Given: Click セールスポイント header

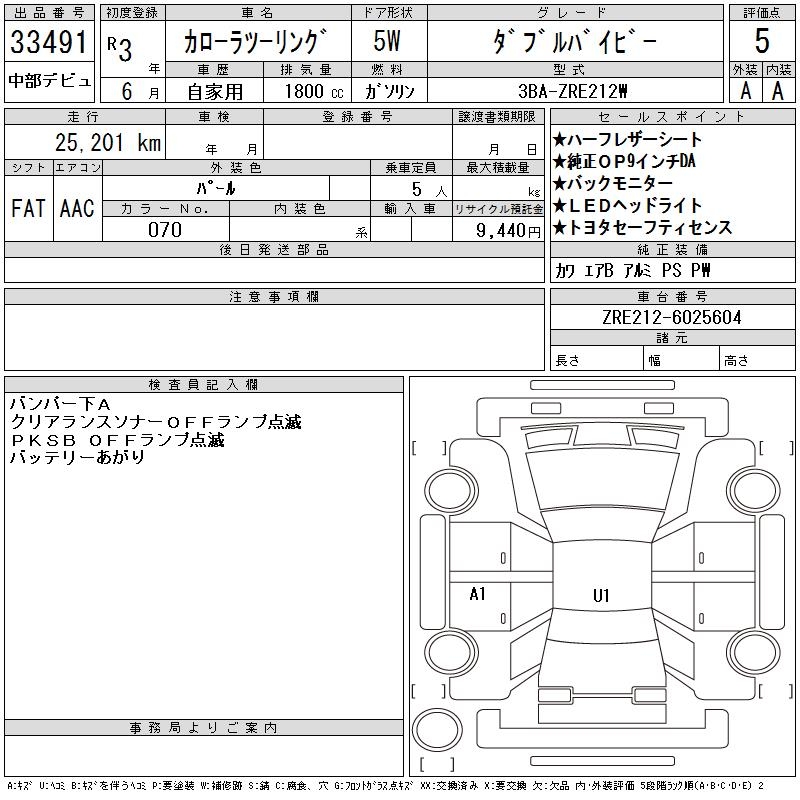Looking at the screenshot, I should (672, 117).
